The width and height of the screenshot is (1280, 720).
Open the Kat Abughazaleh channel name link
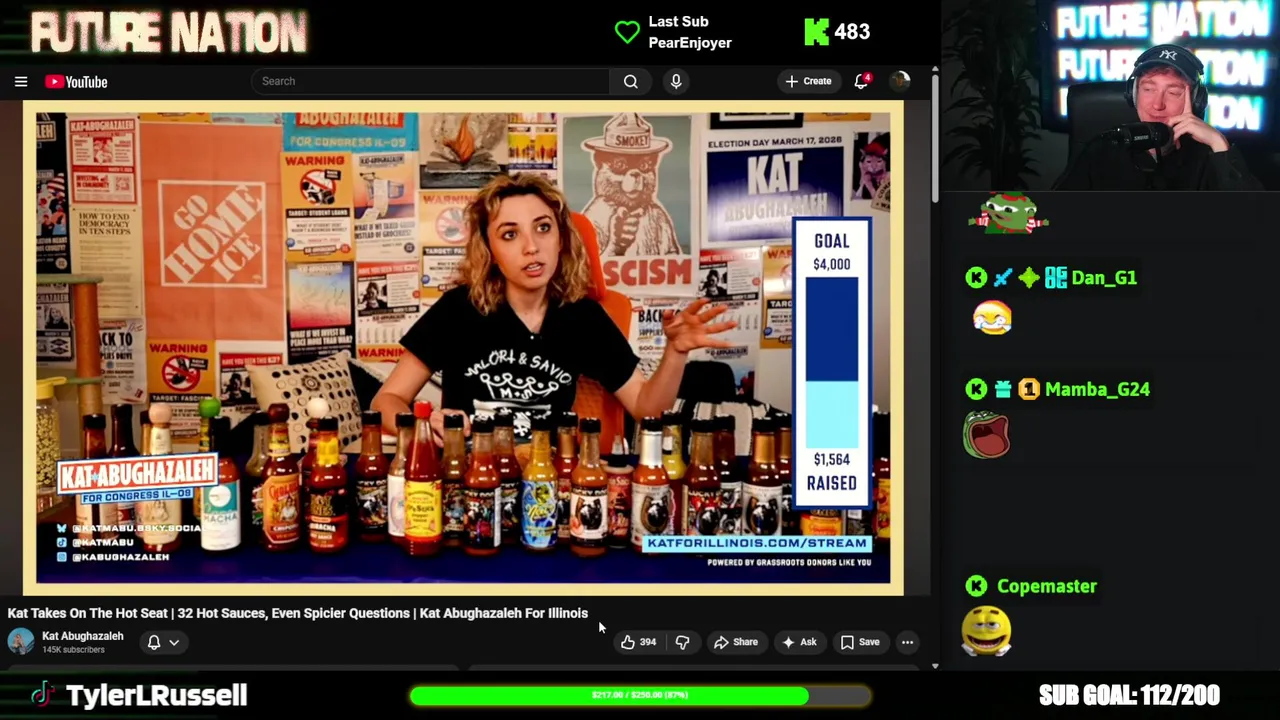tap(82, 636)
